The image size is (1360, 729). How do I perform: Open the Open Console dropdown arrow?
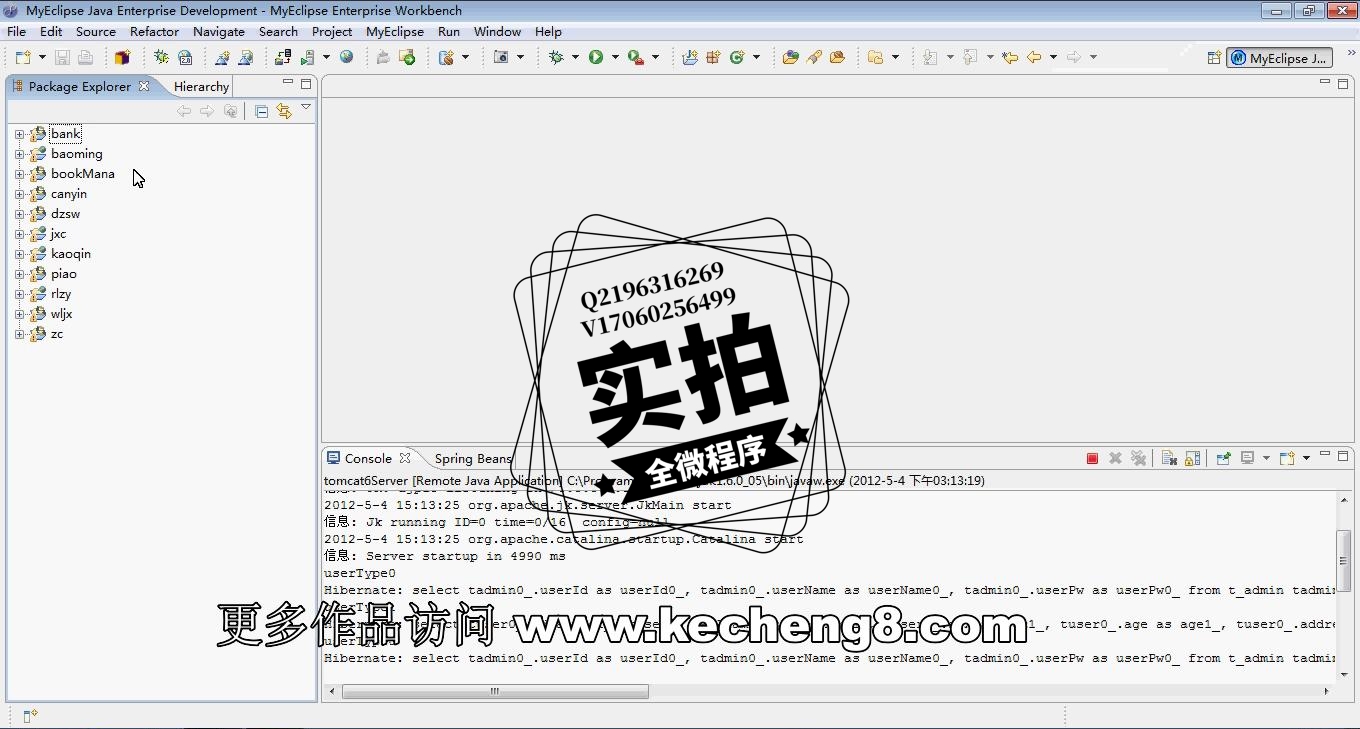tap(1306, 458)
